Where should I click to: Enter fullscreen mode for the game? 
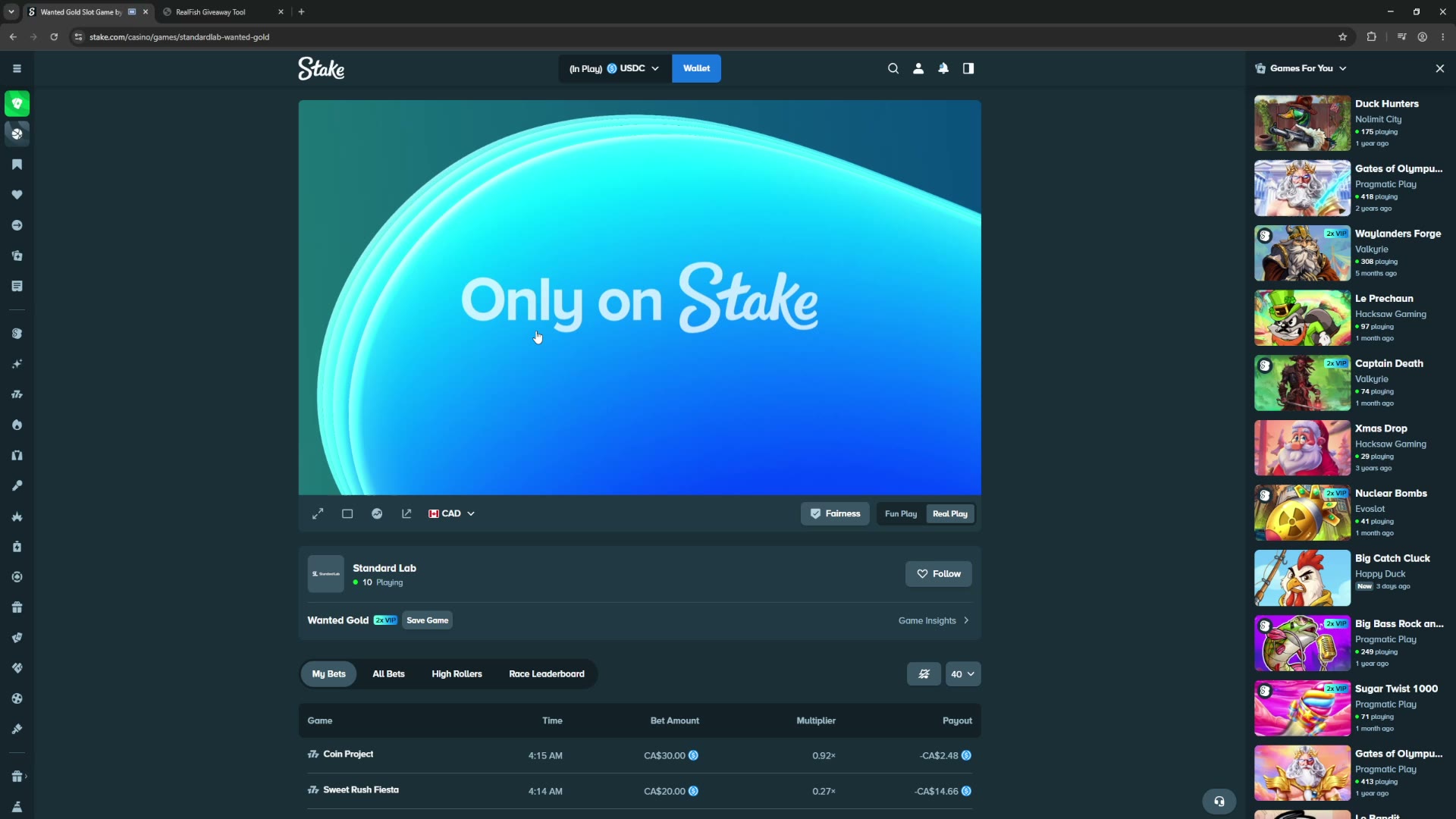318,513
